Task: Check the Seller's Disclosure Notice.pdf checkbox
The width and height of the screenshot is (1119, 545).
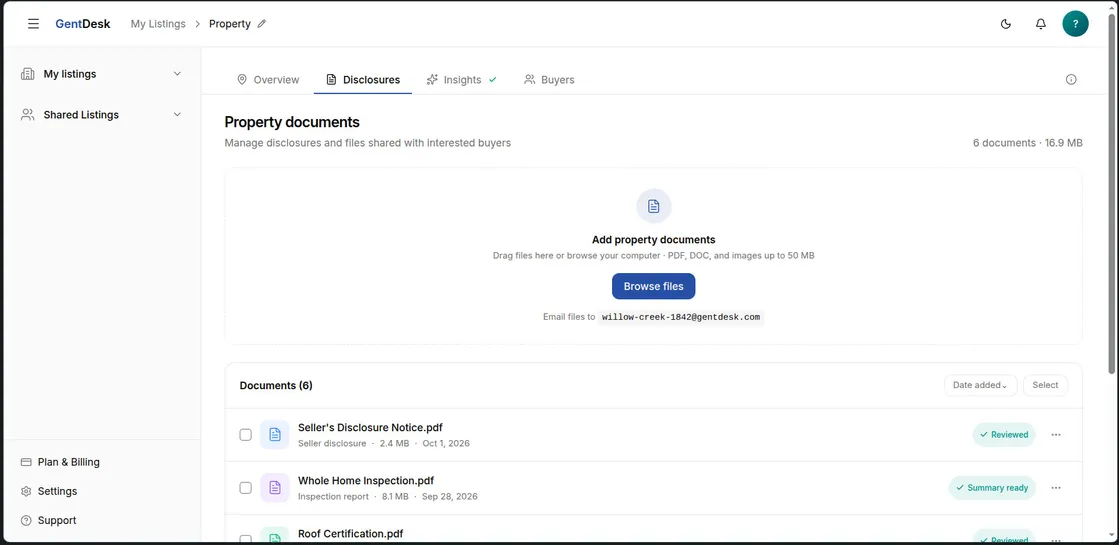Action: point(245,434)
